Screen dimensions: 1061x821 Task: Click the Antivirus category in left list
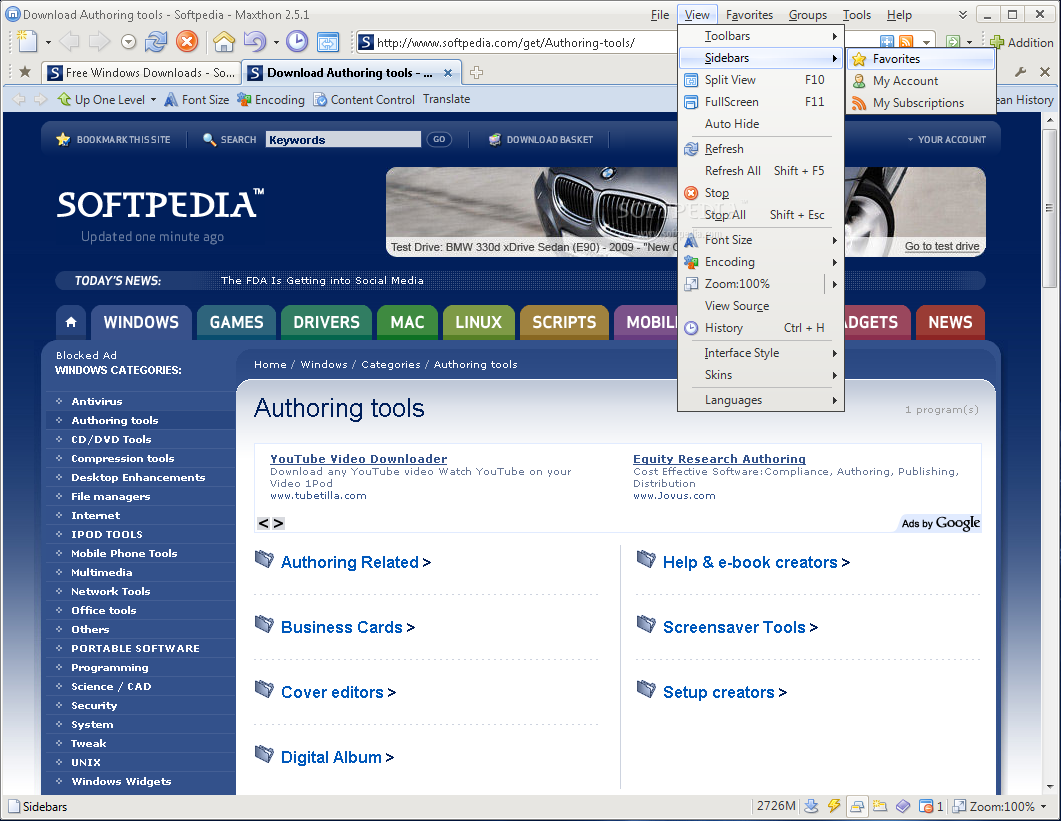tap(97, 401)
